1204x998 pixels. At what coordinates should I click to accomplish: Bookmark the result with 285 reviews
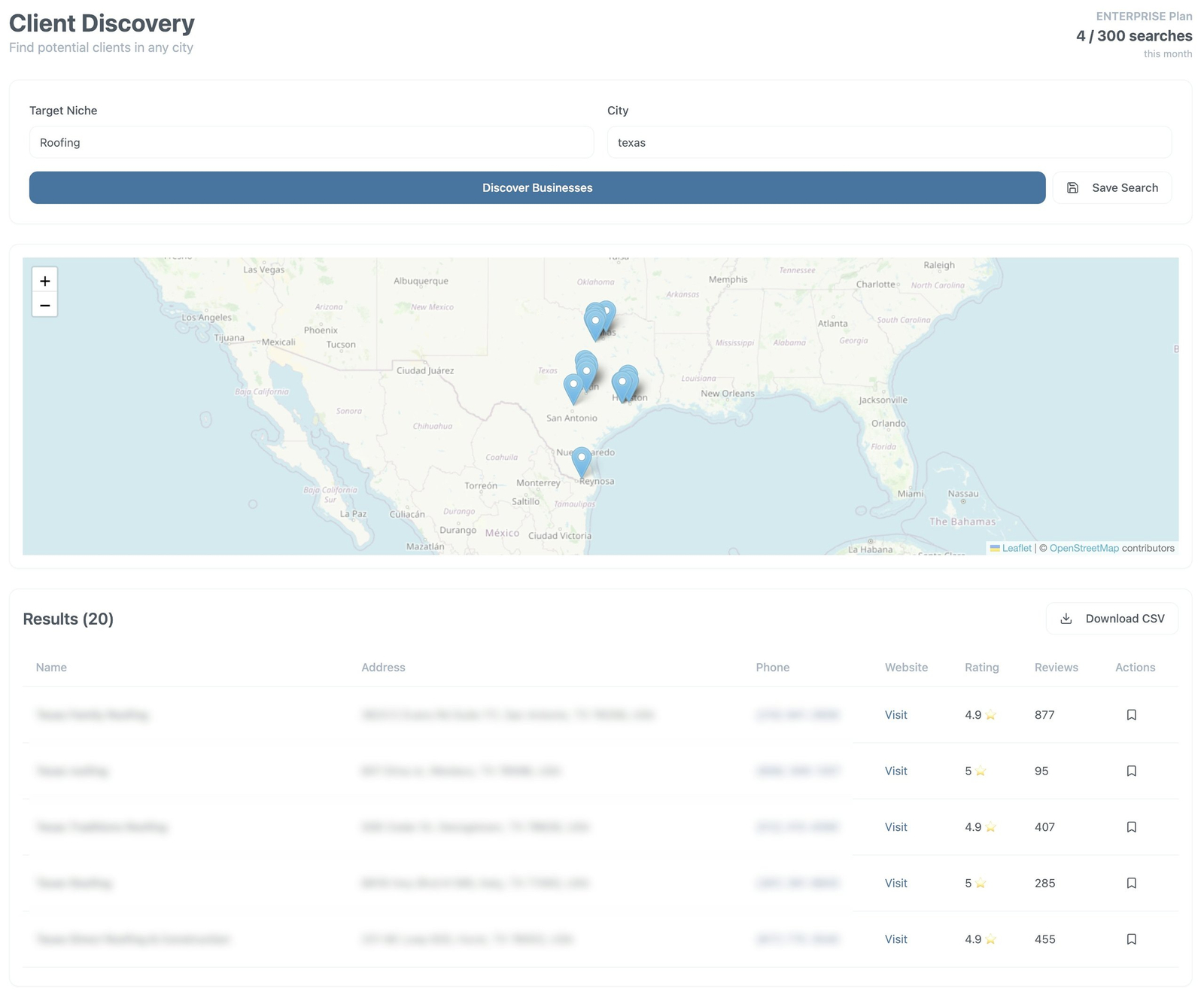(x=1131, y=883)
